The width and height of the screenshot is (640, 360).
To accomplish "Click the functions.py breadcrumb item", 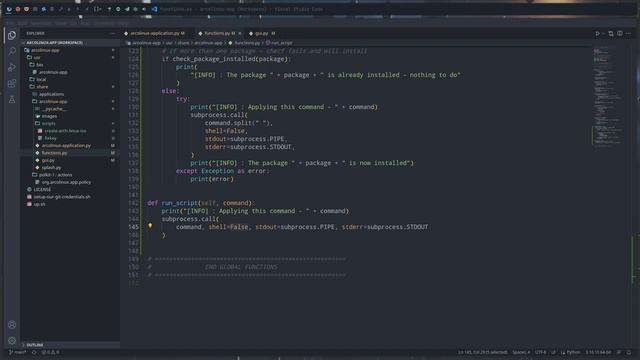I will point(244,43).
